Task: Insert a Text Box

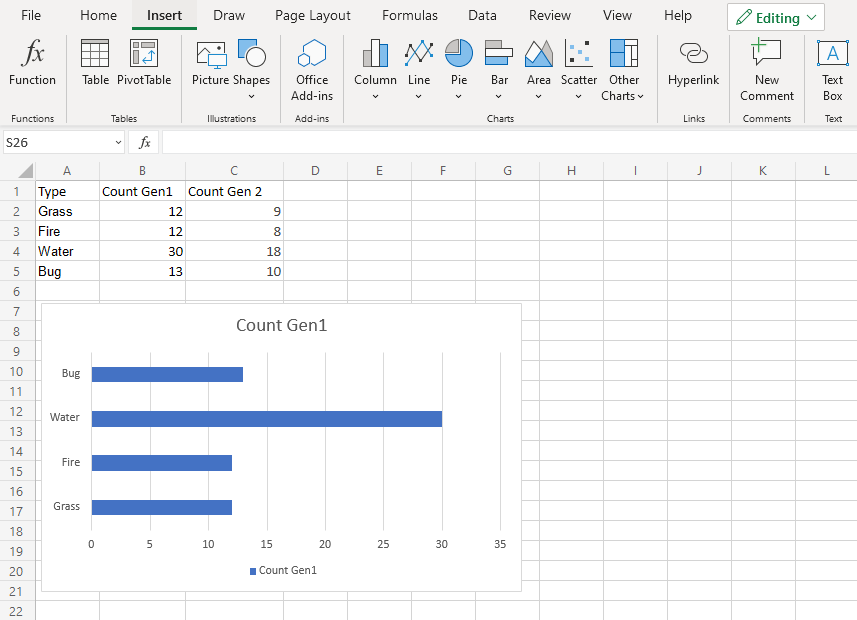Action: coord(832,68)
